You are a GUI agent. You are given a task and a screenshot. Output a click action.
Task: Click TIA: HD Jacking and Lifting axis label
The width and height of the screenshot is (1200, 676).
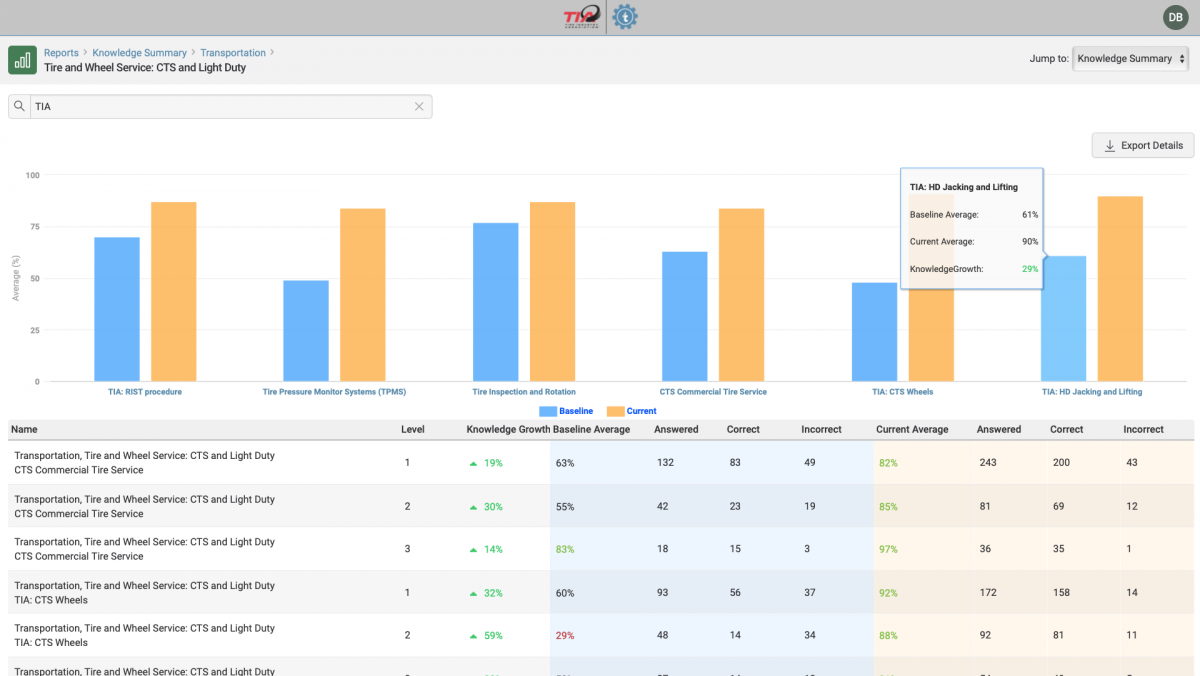click(x=1092, y=392)
